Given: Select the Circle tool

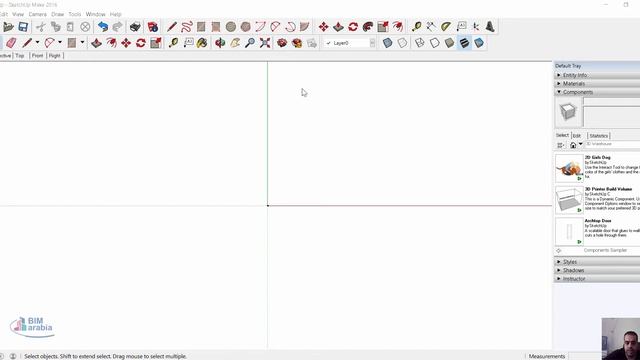Looking at the screenshot, I should click(x=231, y=27).
